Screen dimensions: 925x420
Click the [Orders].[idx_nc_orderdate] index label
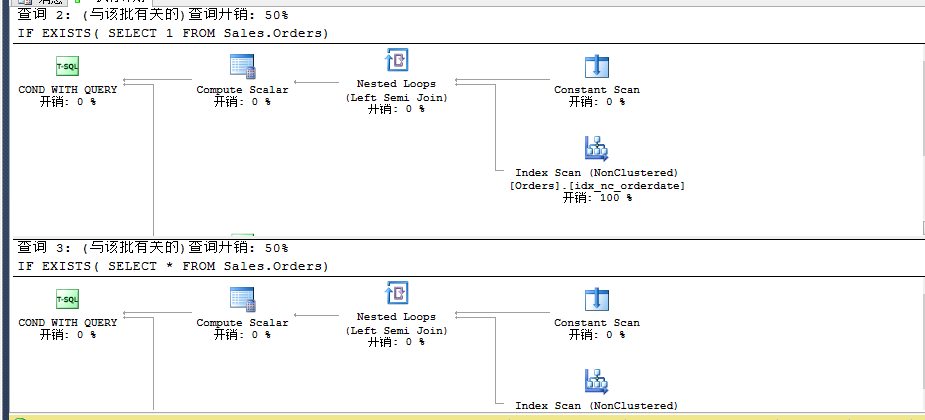point(597,185)
